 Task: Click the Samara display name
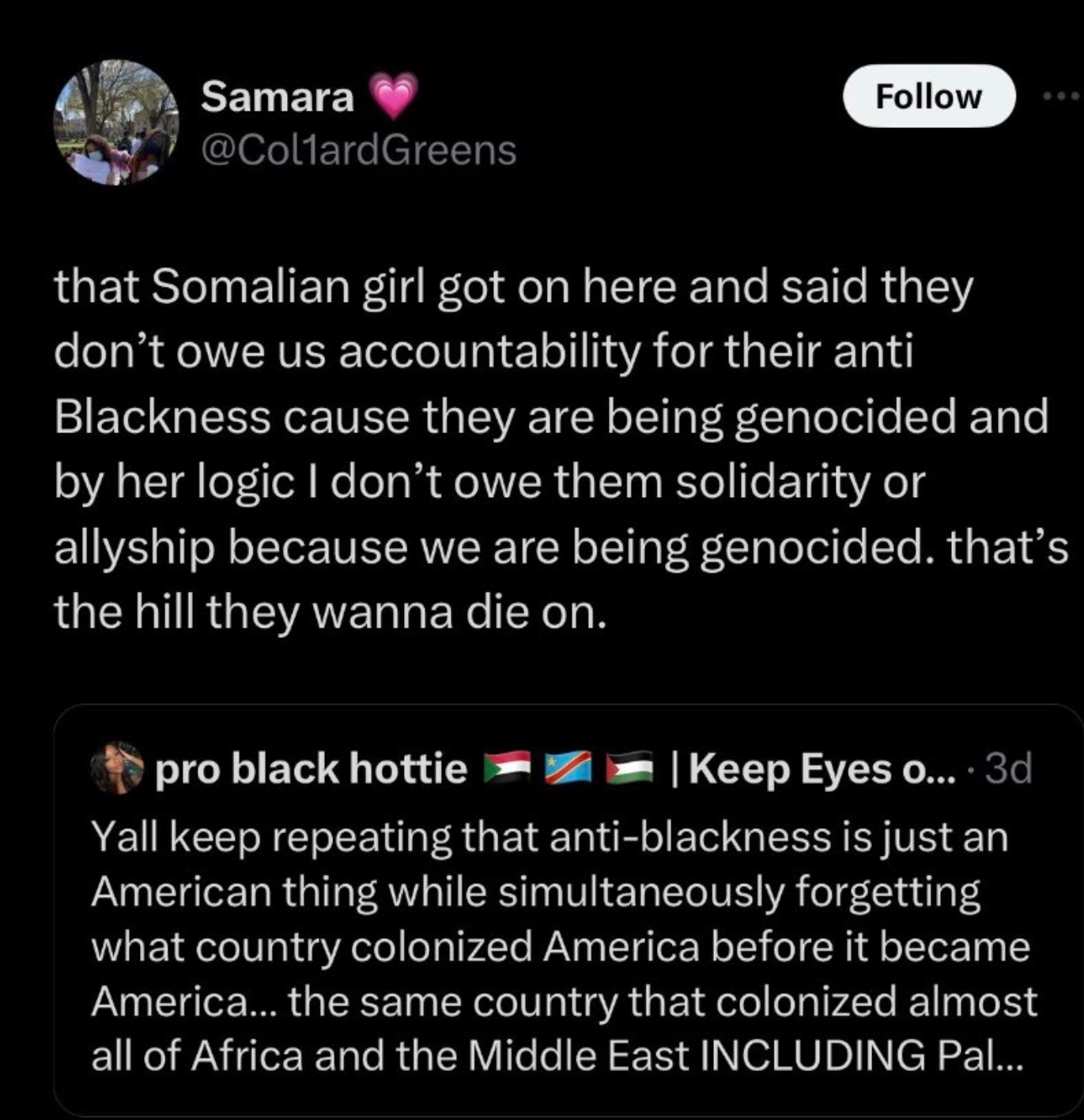click(x=278, y=96)
